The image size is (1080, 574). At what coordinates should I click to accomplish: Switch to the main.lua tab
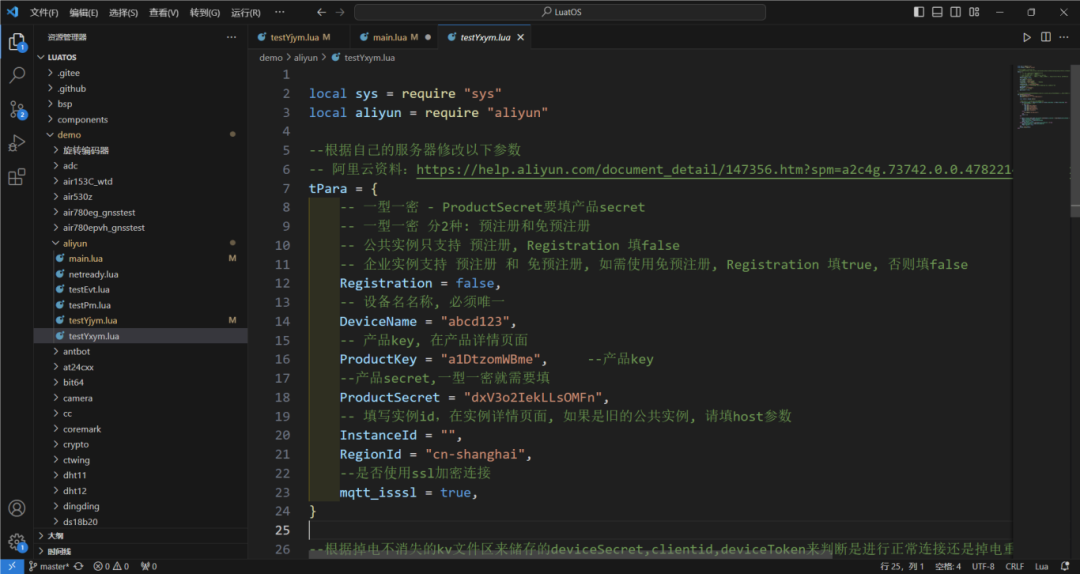(393, 37)
